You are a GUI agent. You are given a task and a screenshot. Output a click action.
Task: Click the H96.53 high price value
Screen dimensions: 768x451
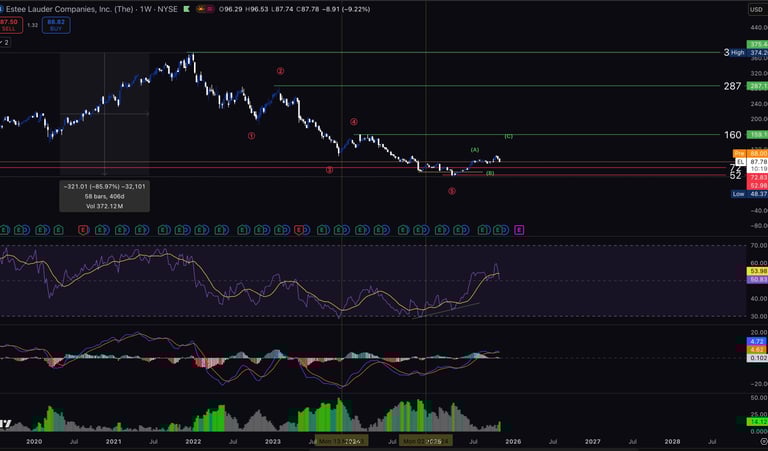[x=257, y=9]
